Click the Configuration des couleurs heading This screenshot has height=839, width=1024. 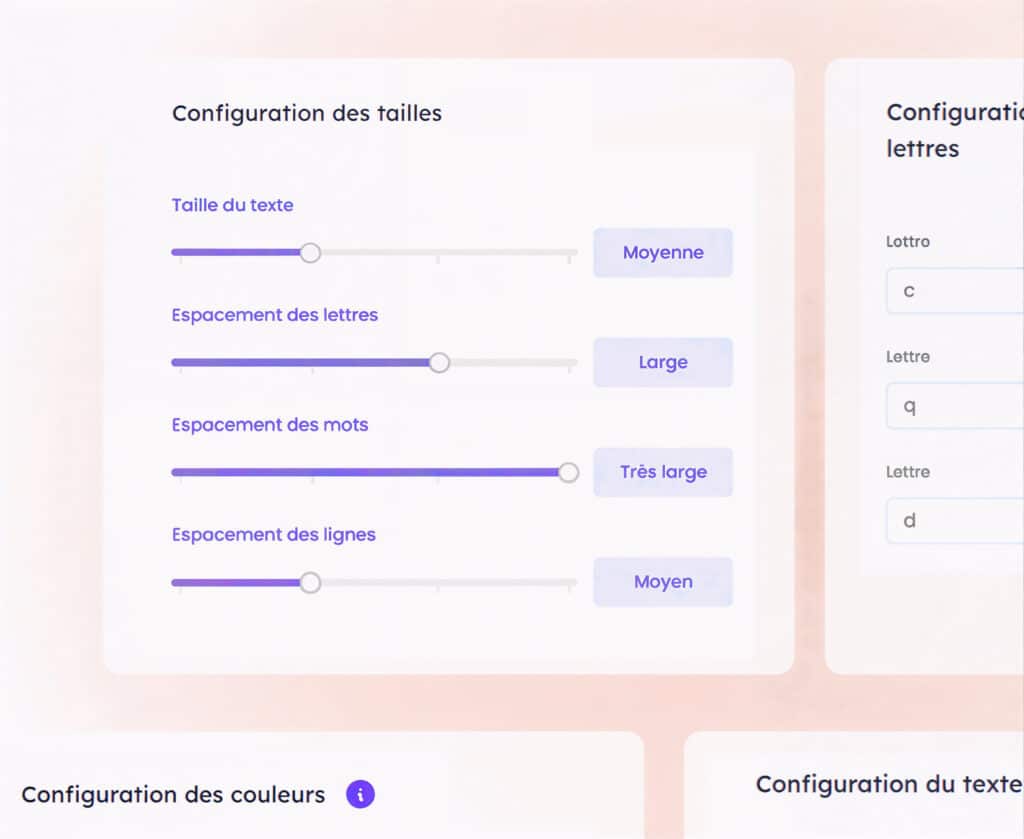coord(173,795)
